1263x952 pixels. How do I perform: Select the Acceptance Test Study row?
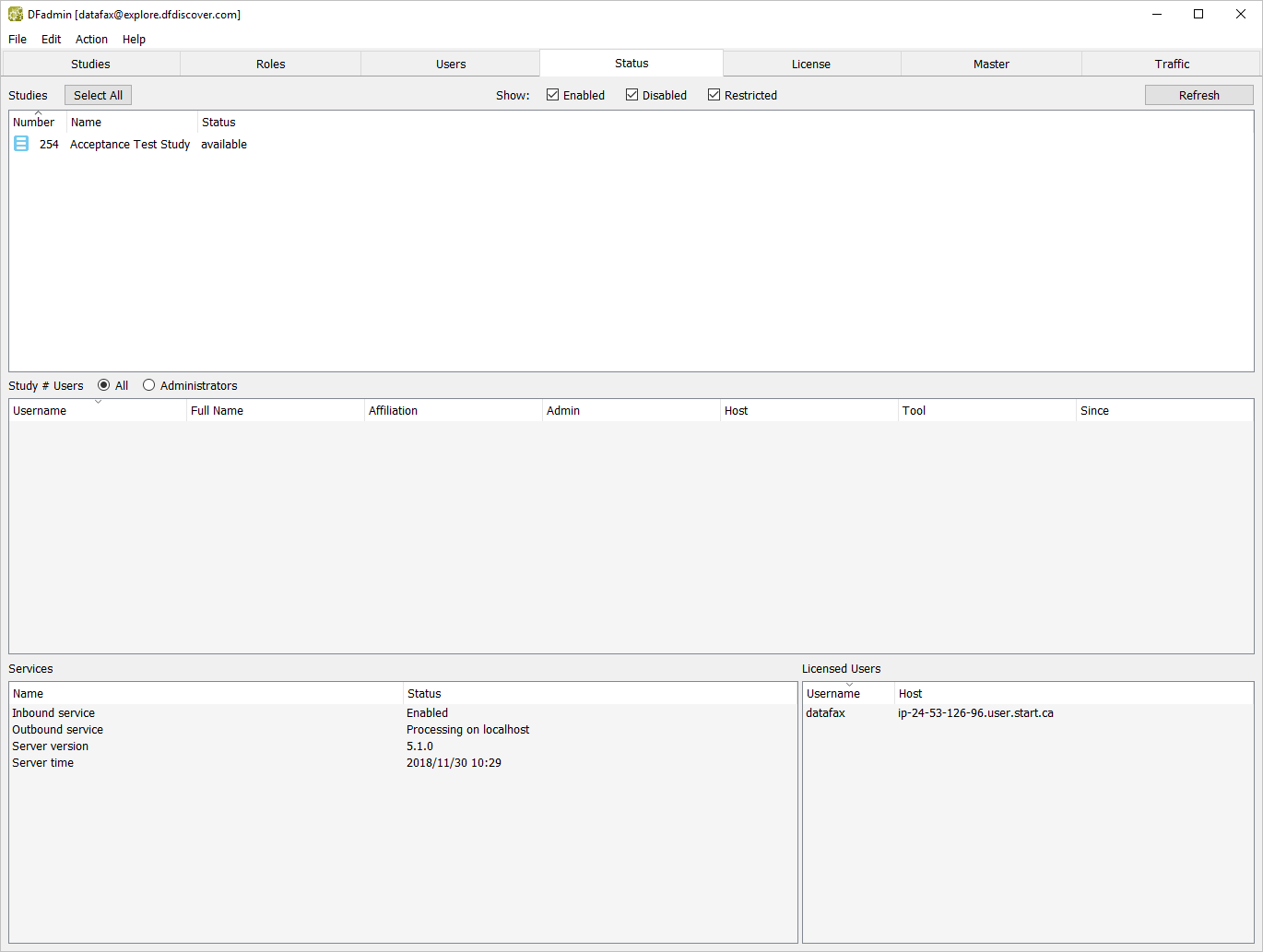[130, 145]
